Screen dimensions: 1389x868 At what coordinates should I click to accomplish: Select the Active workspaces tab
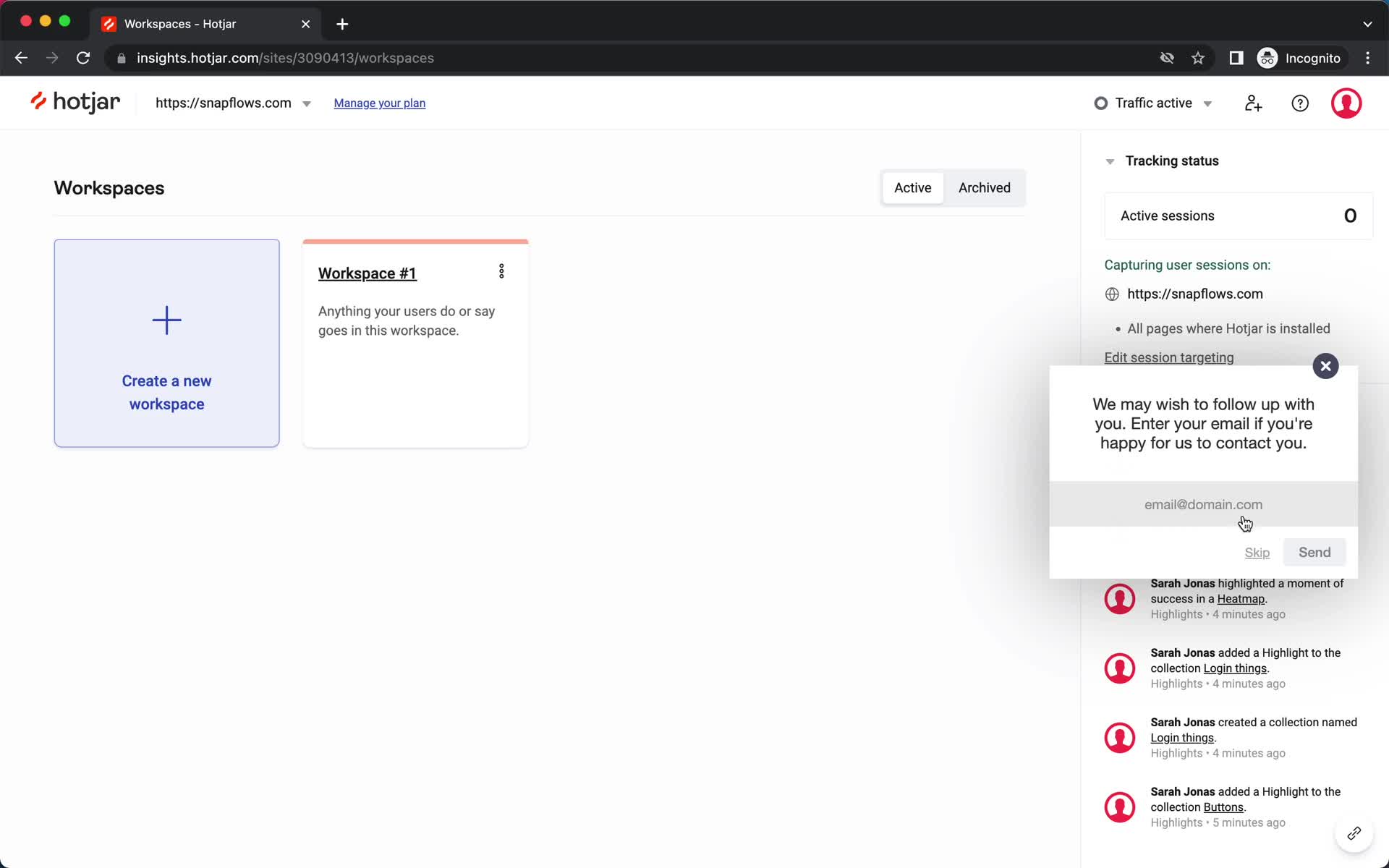[912, 187]
